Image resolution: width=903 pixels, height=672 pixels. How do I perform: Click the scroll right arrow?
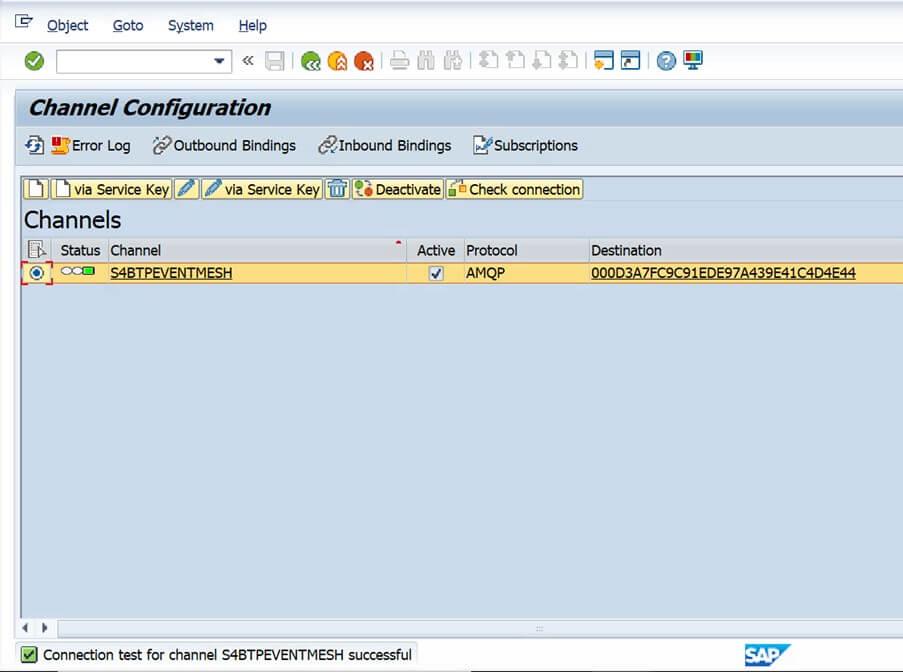click(x=45, y=628)
